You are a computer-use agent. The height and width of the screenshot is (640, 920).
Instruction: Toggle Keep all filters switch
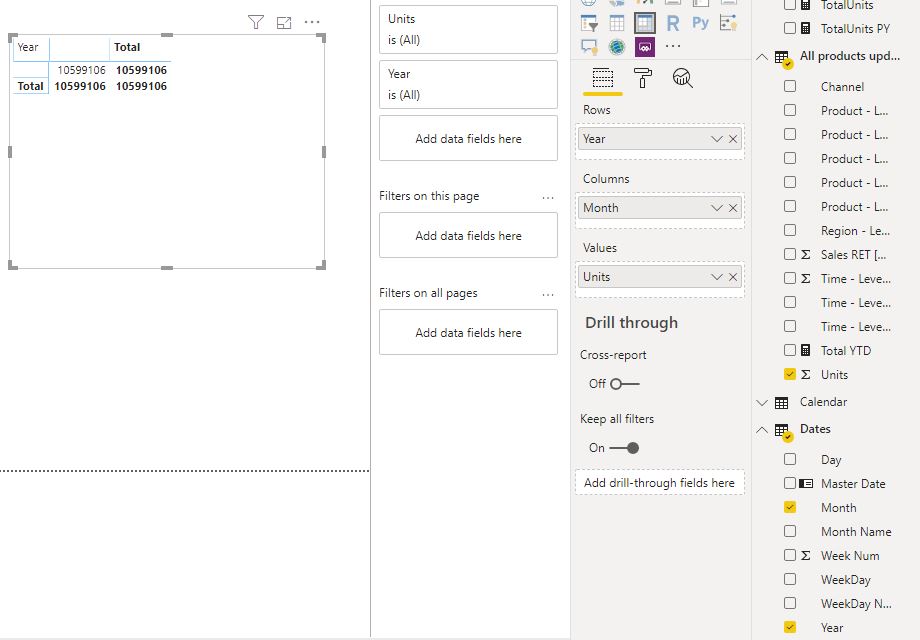click(624, 448)
